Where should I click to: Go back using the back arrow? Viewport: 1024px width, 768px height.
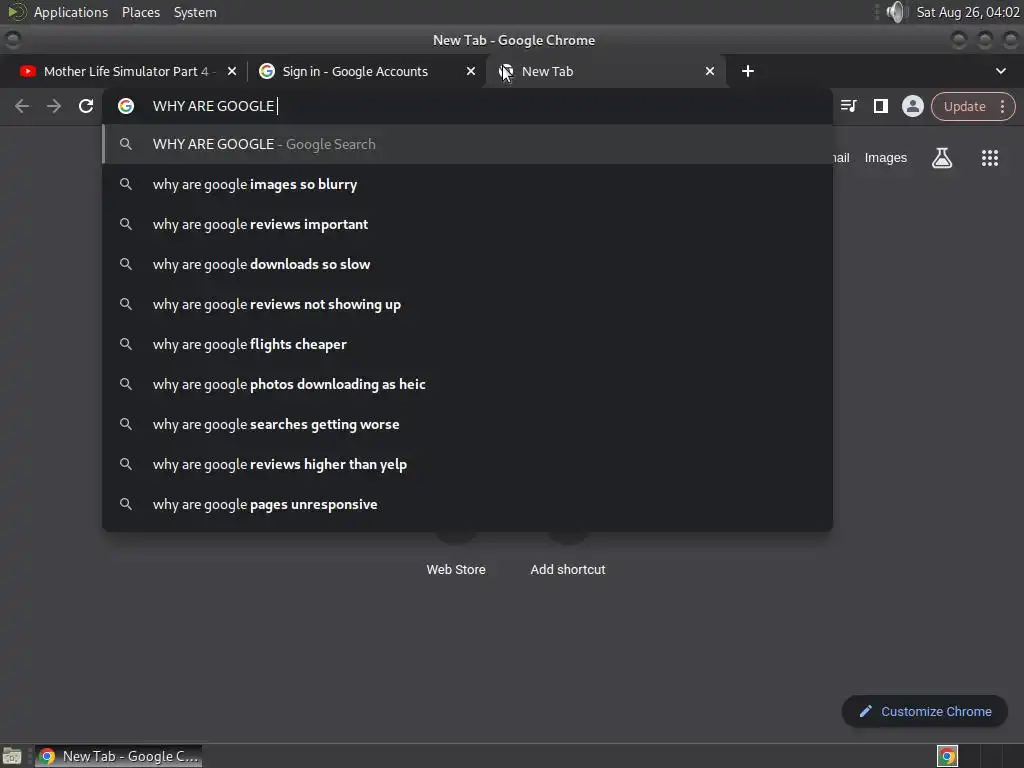pos(22,106)
